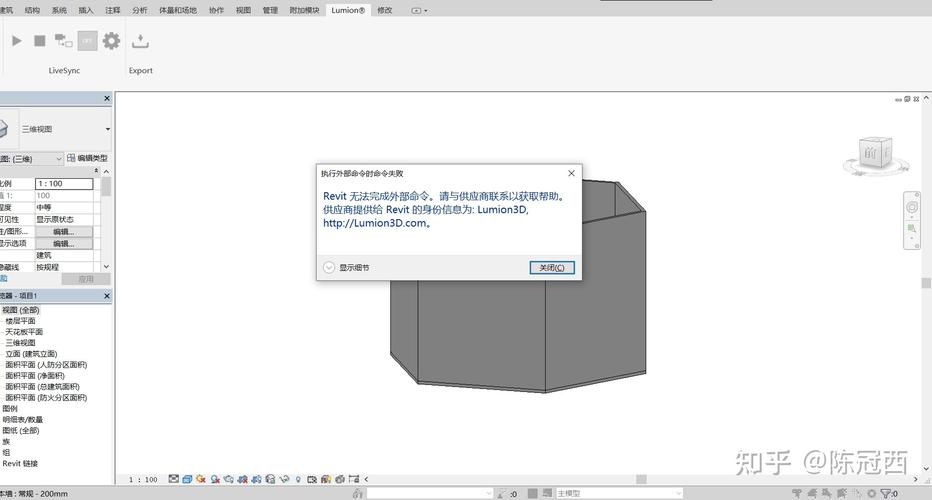This screenshot has width=932, height=500.
Task: Open the 插入 ribbon tab
Action: (86, 10)
